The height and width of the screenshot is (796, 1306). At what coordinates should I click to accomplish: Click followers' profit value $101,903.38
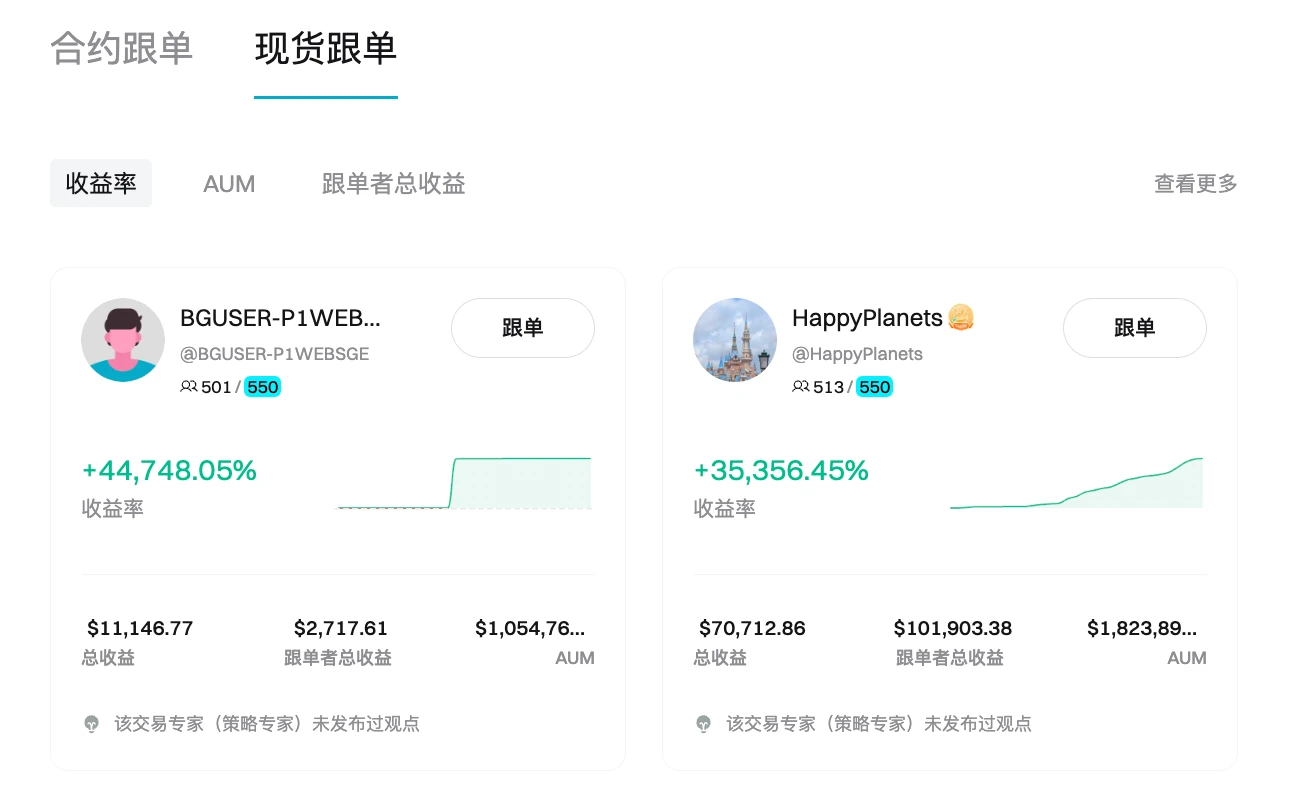click(x=953, y=628)
